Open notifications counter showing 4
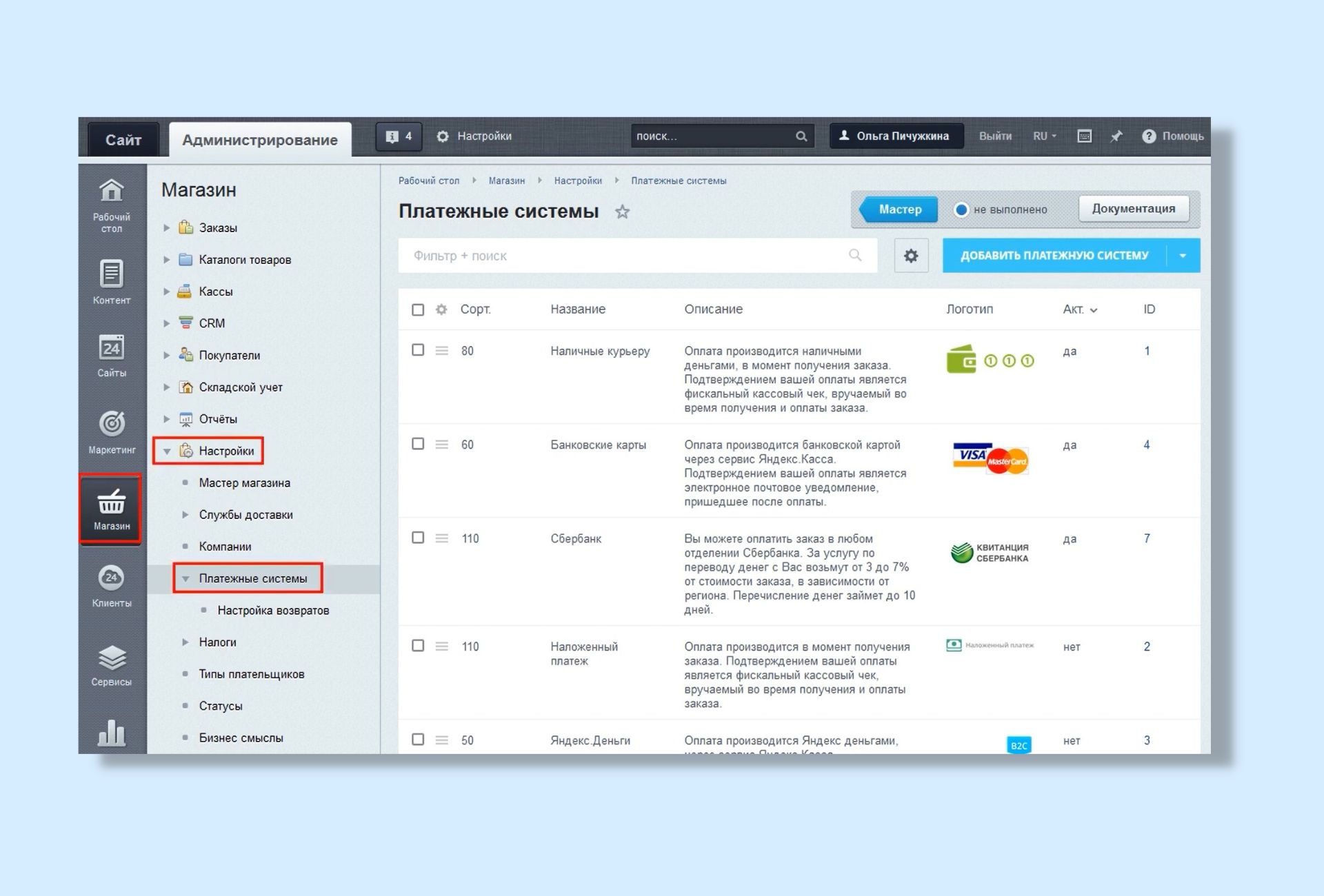The height and width of the screenshot is (896, 1324). (x=399, y=136)
